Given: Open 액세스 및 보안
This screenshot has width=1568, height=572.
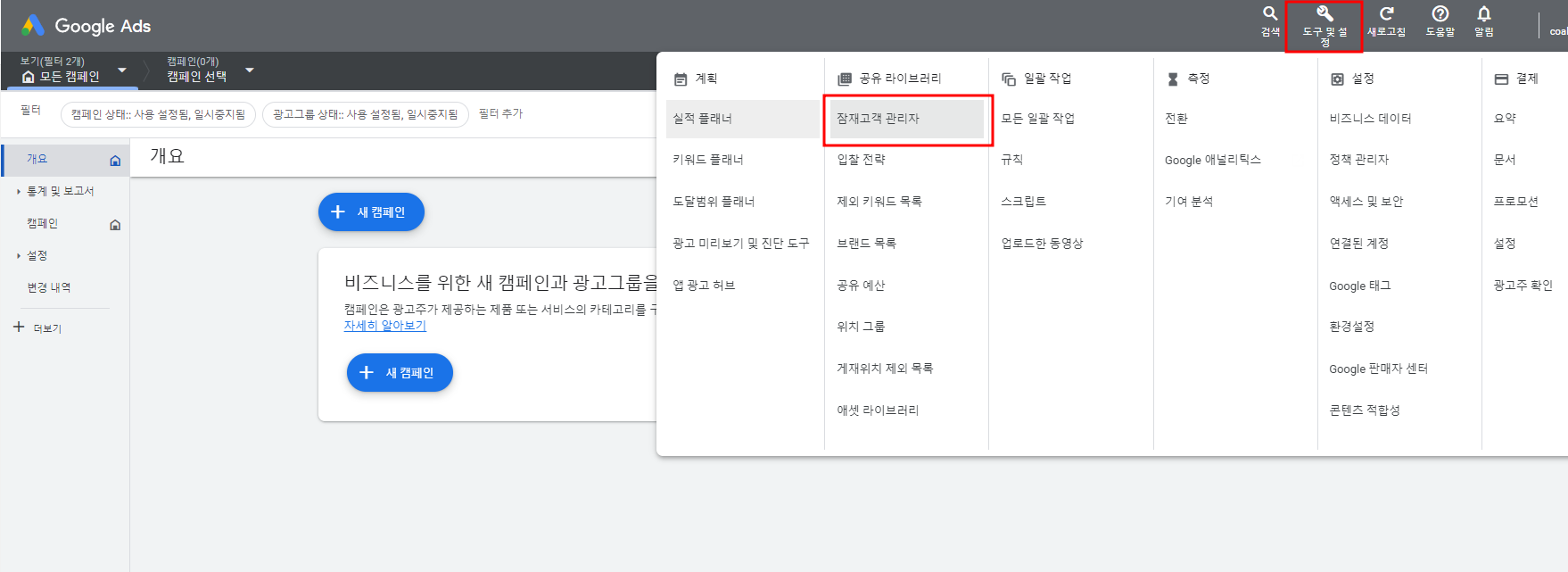Looking at the screenshot, I should tap(1366, 202).
